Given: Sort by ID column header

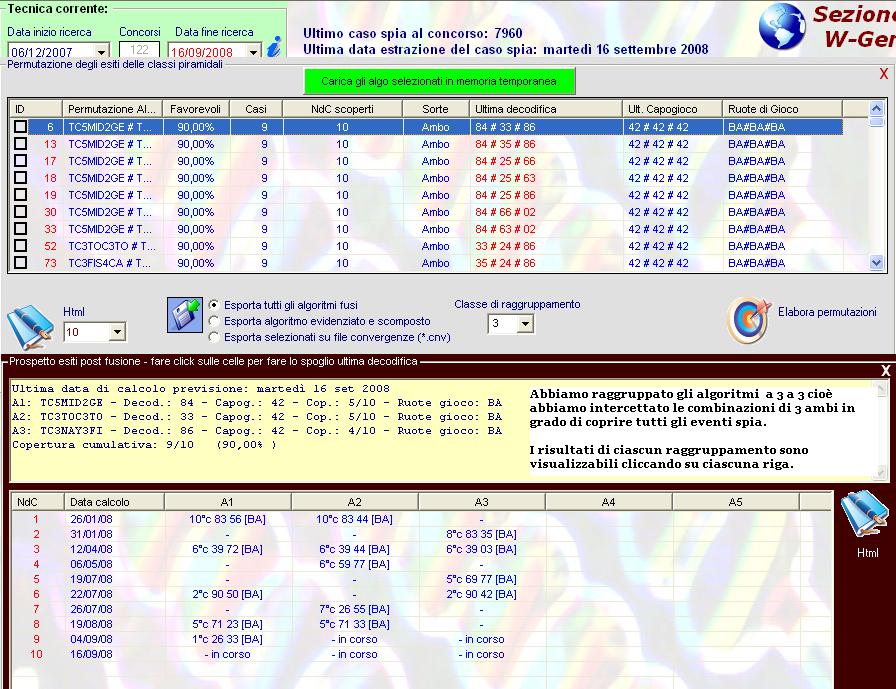Looking at the screenshot, I should click(35, 109).
